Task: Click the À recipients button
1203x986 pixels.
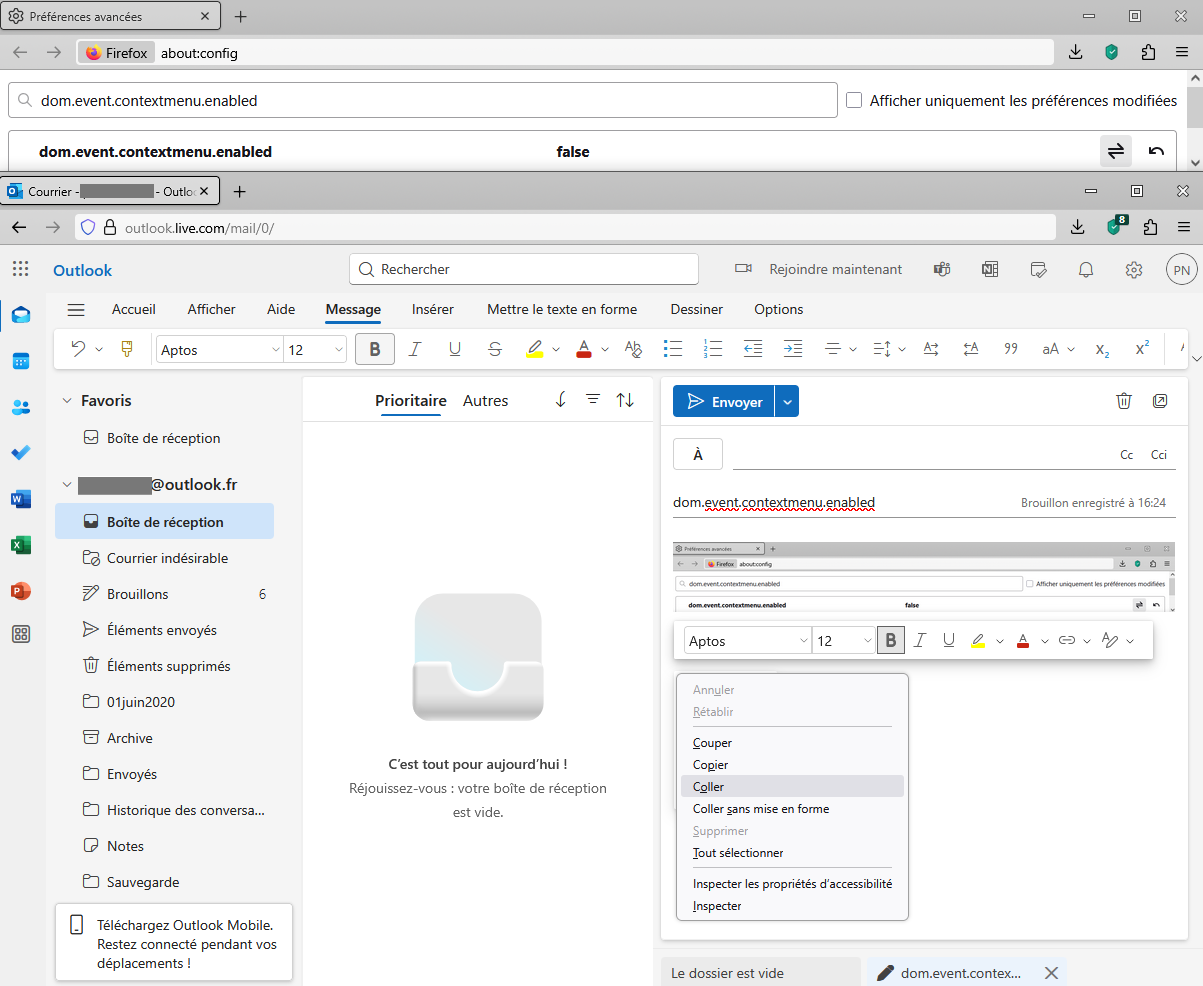Action: click(698, 454)
